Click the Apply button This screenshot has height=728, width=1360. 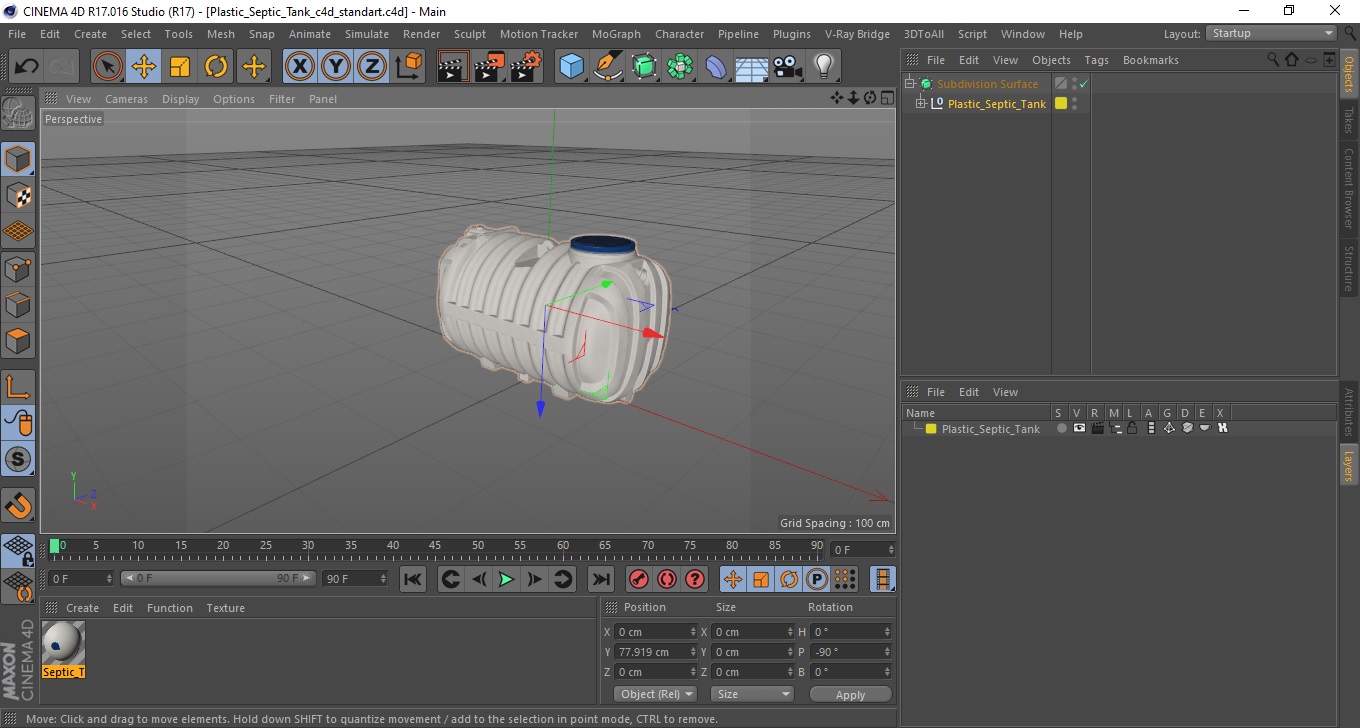[850, 695]
